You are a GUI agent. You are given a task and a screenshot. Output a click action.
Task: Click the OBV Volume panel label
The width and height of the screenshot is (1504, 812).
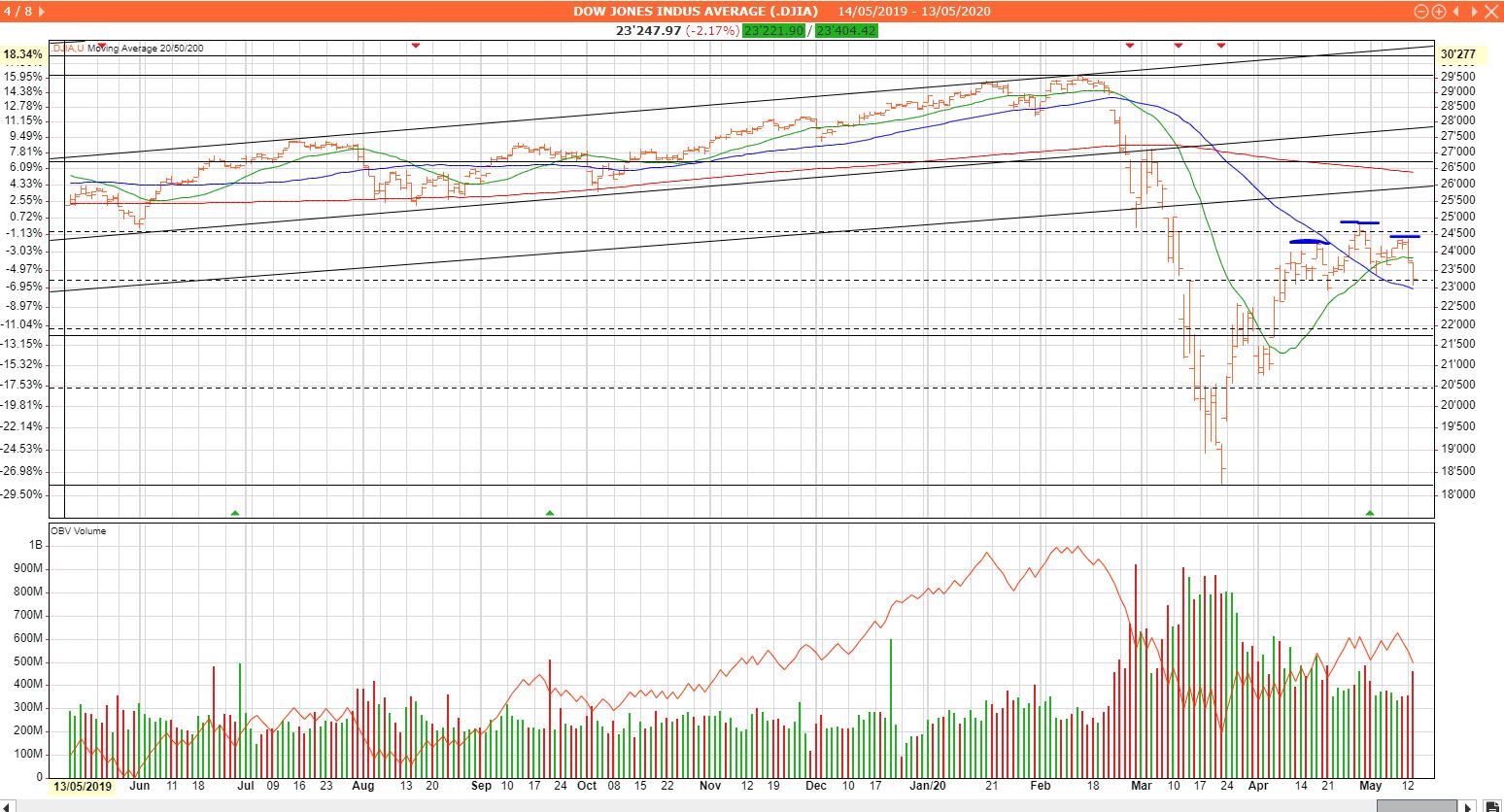point(79,531)
